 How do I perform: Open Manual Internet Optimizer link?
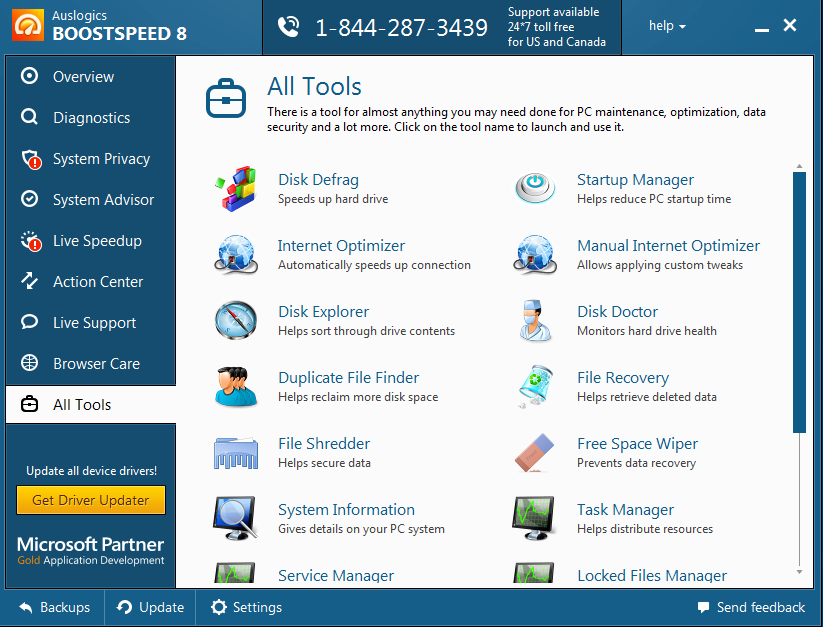668,246
